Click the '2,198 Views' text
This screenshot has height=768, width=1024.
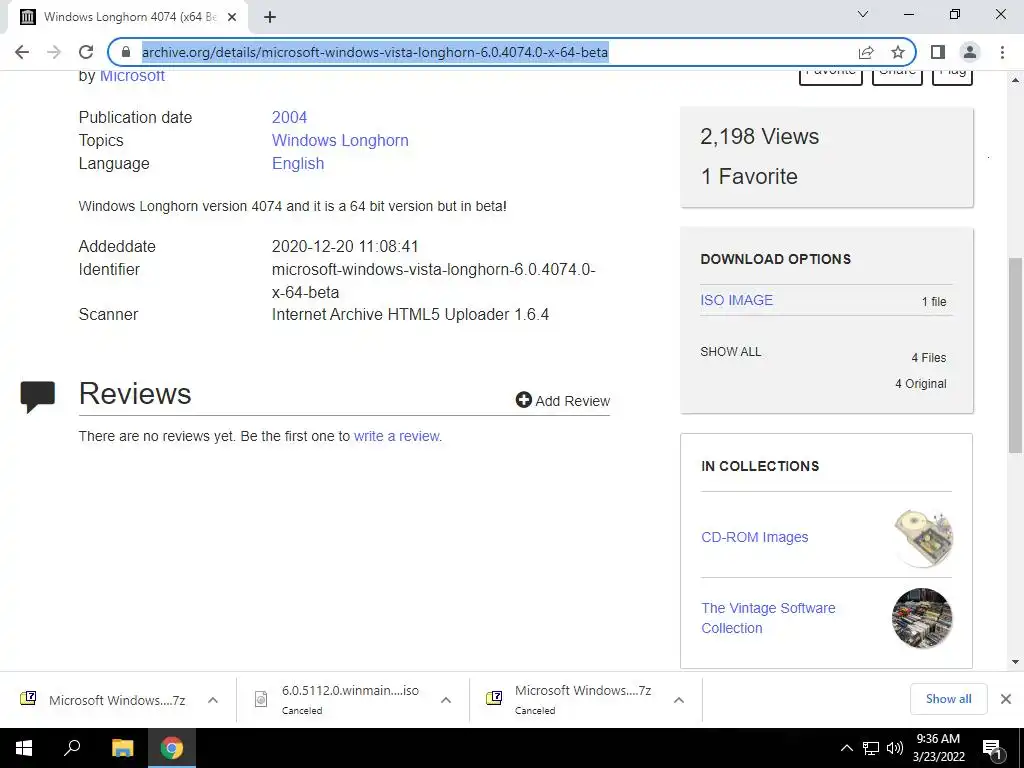pos(760,136)
